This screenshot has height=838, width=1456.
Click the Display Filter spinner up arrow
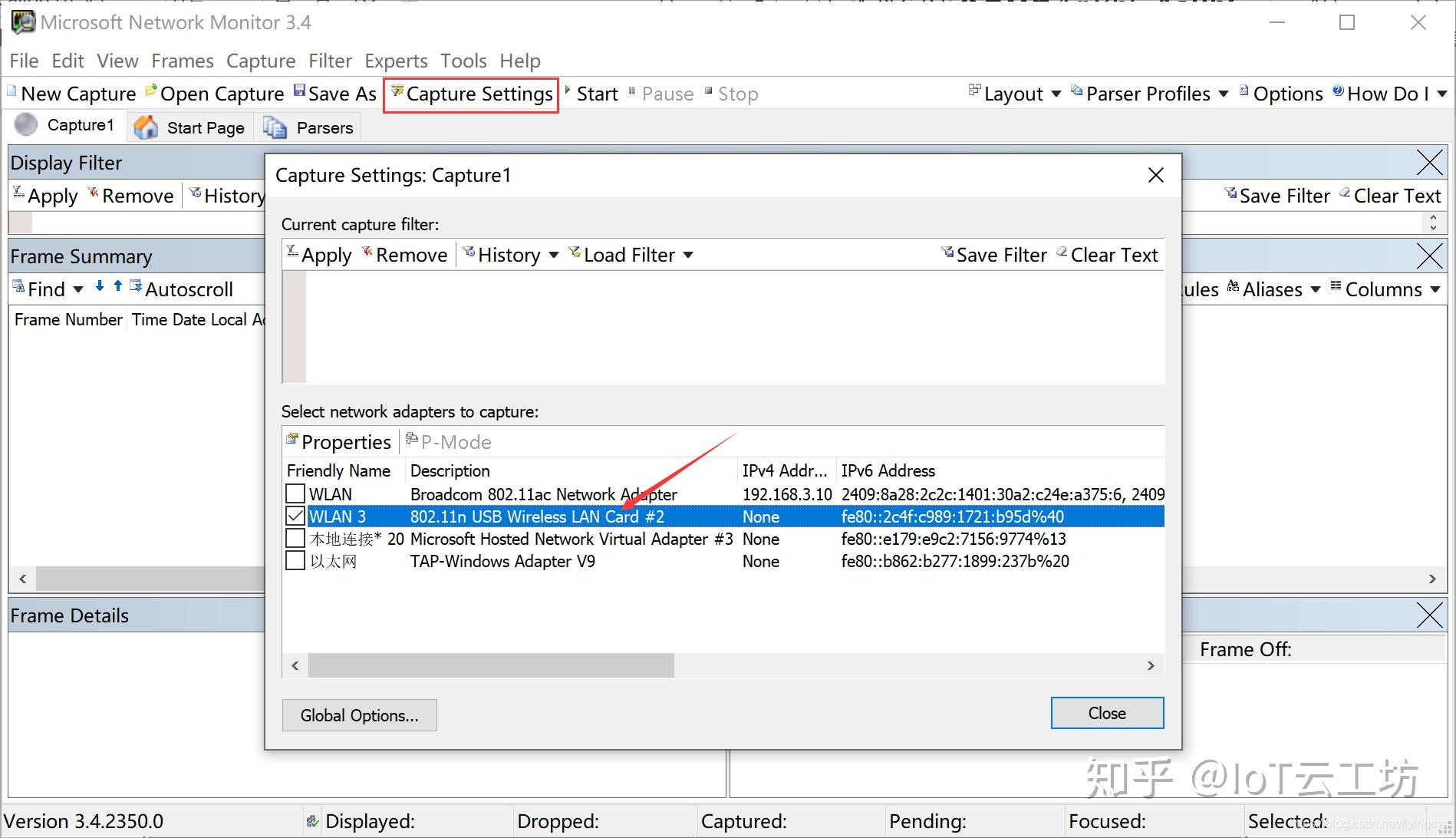1433,217
